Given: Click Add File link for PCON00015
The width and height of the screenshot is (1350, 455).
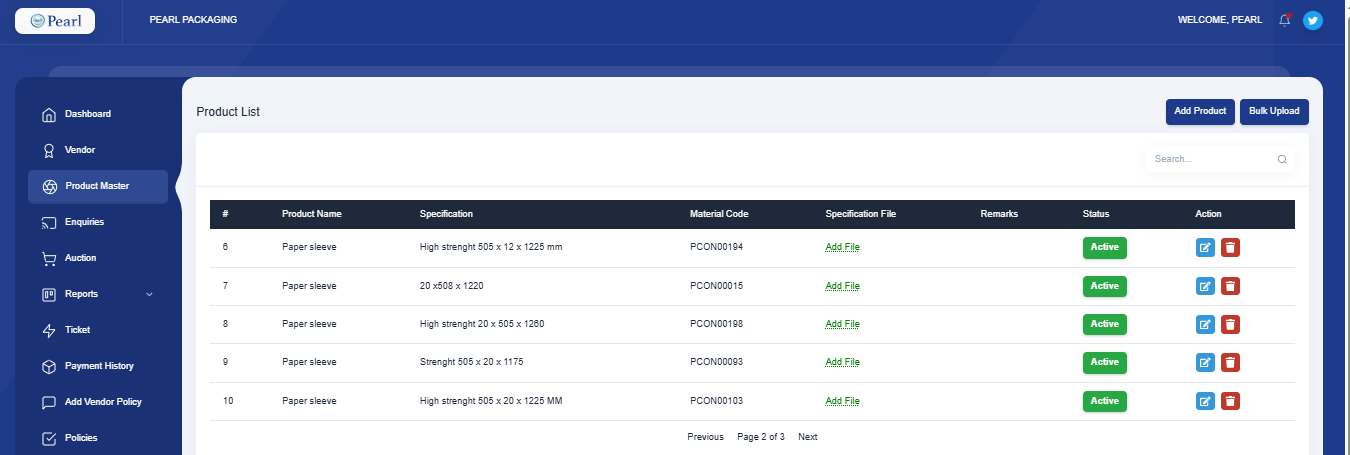Looking at the screenshot, I should click(842, 286).
